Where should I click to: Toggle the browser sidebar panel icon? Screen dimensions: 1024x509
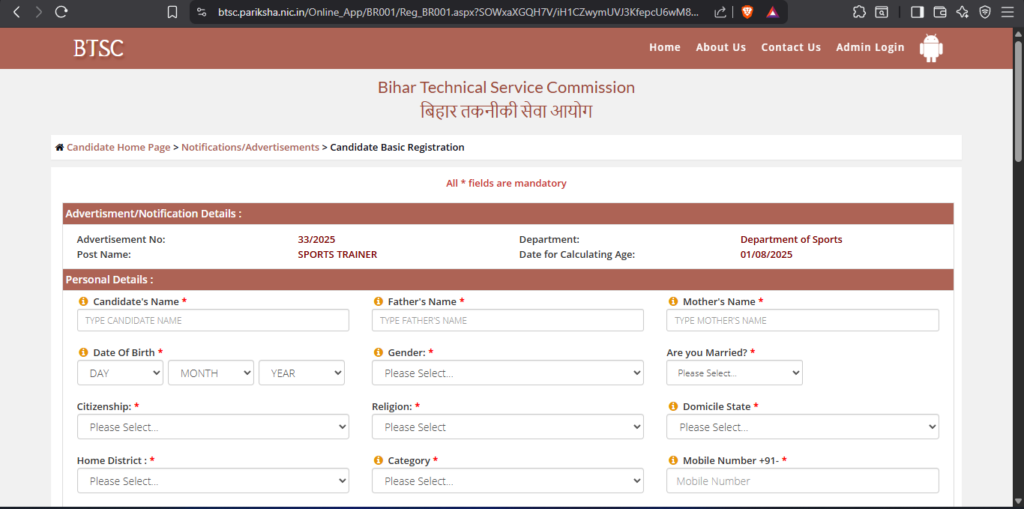[x=917, y=12]
